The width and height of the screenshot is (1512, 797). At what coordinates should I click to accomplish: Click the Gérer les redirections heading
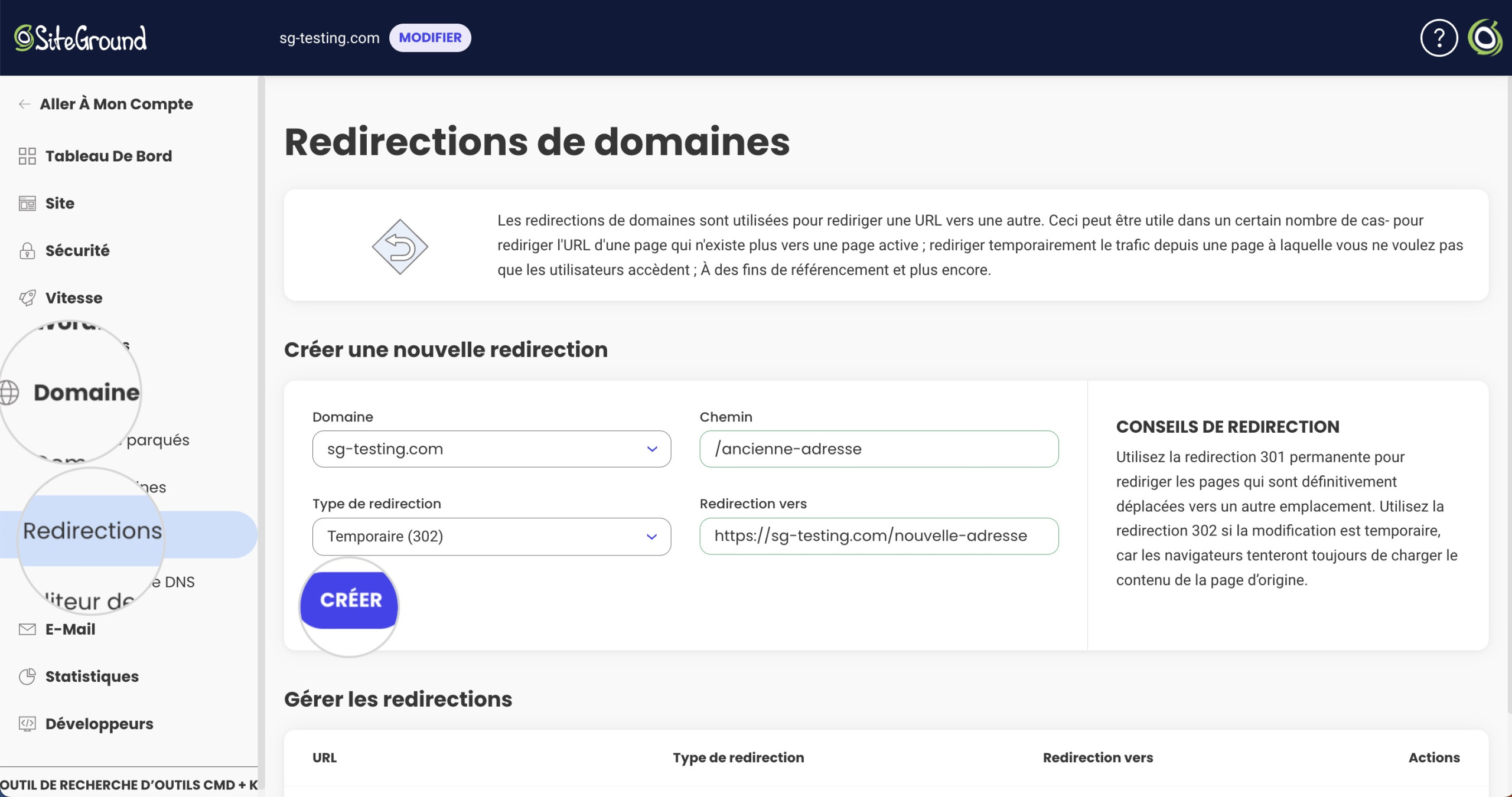click(x=398, y=699)
